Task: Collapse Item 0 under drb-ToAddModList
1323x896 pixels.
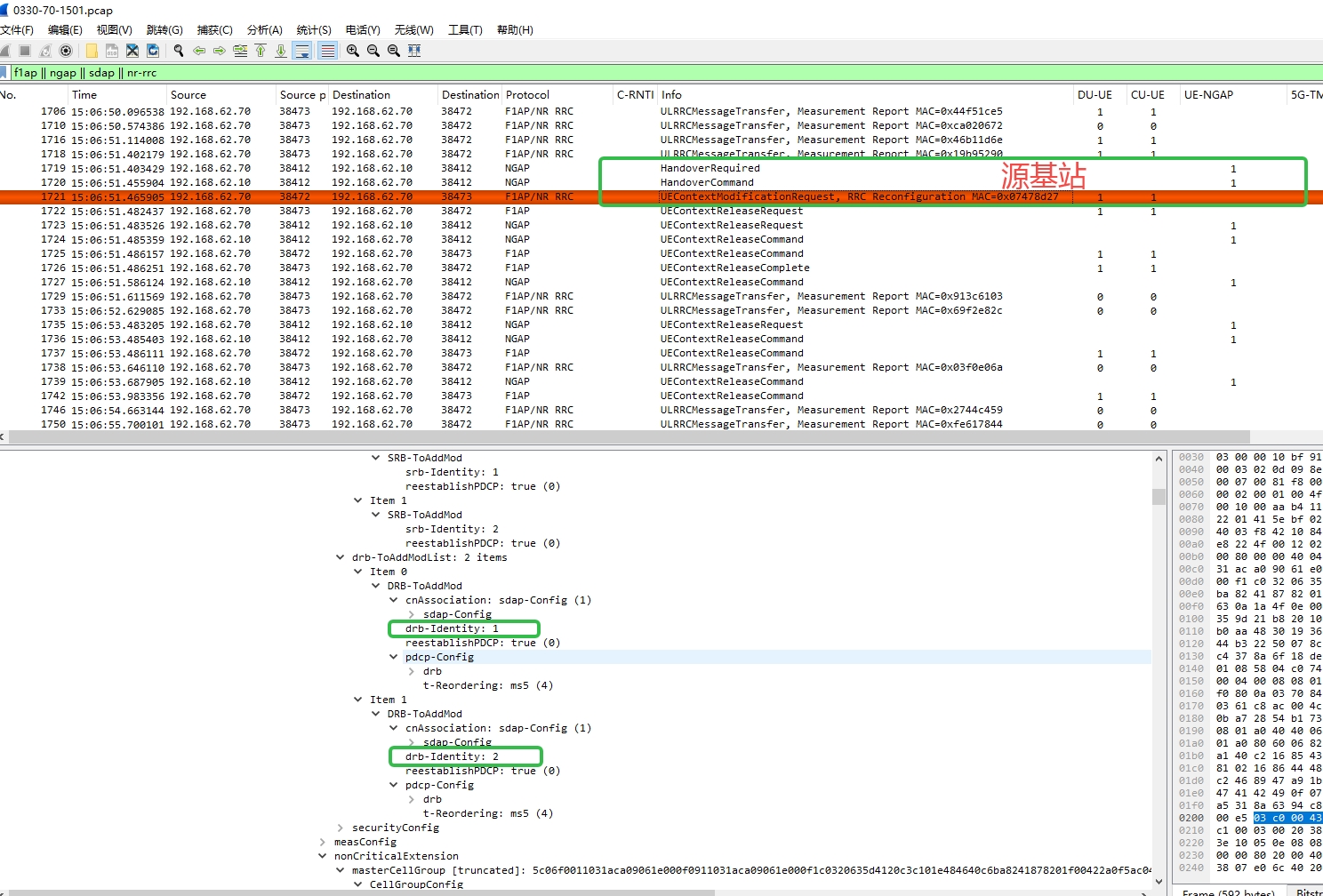Action: pyautogui.click(x=358, y=572)
